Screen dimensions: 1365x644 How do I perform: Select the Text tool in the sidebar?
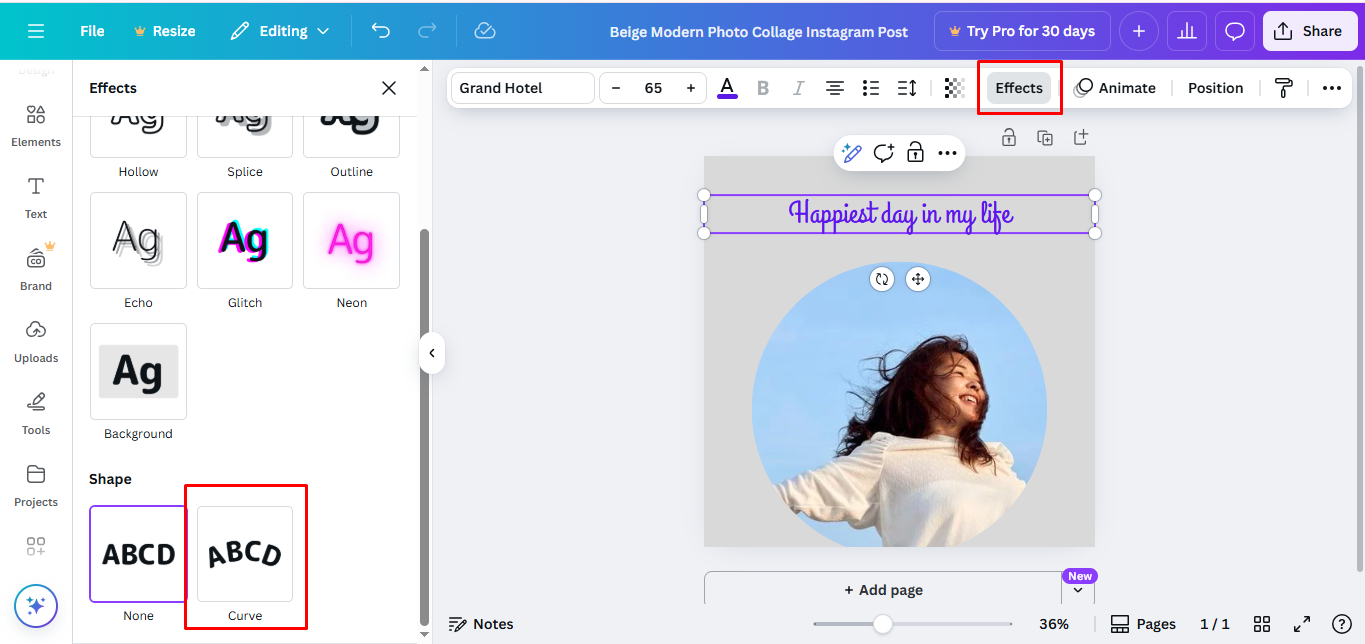[35, 196]
